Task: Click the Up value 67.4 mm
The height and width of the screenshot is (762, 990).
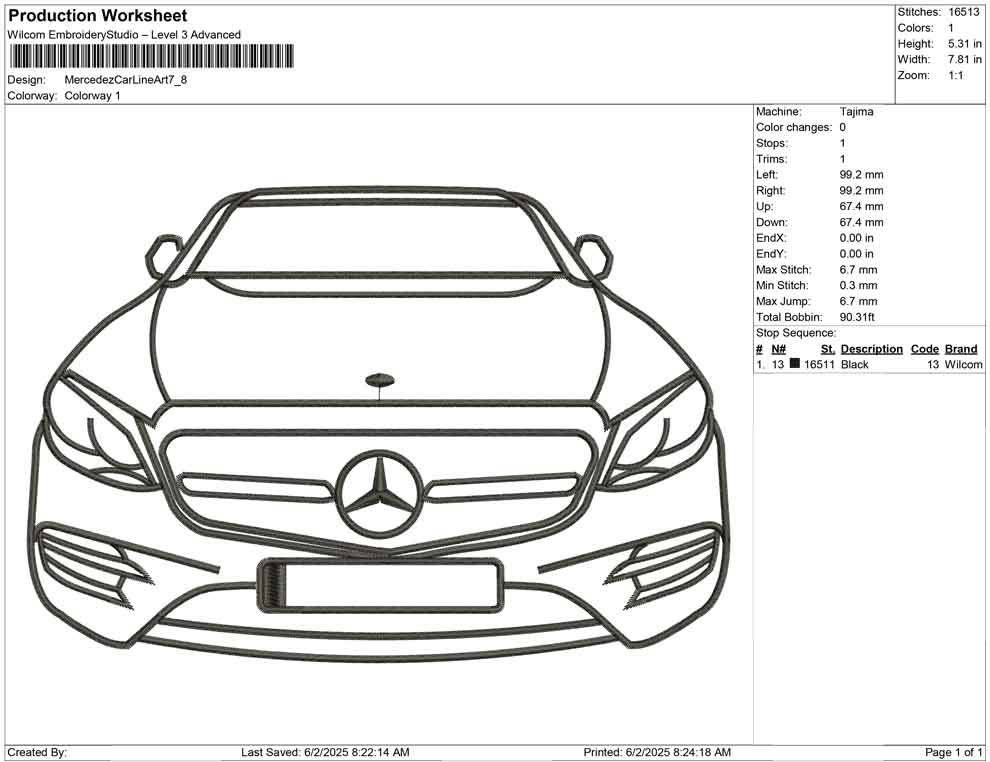Action: click(x=861, y=206)
